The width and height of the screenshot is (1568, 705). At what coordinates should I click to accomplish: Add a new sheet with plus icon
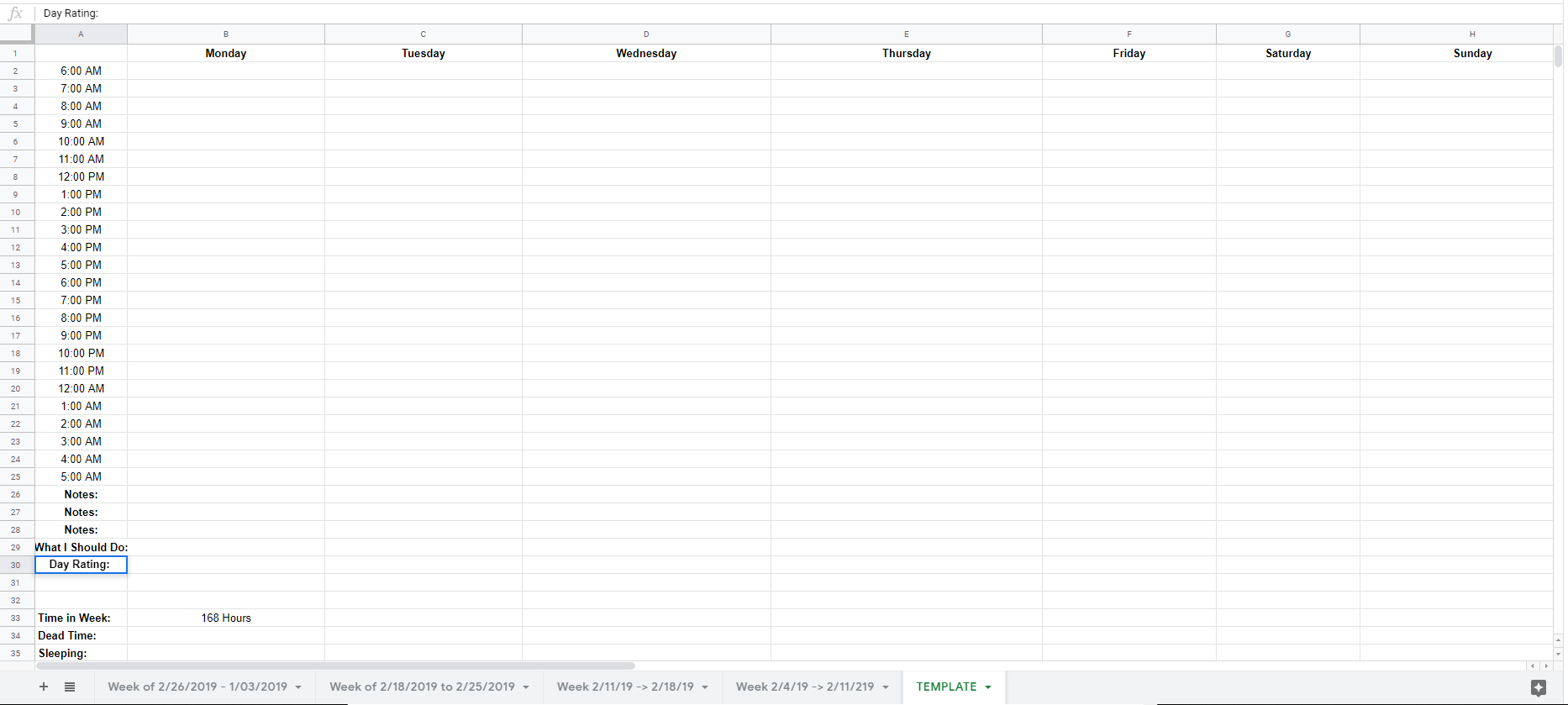(44, 687)
